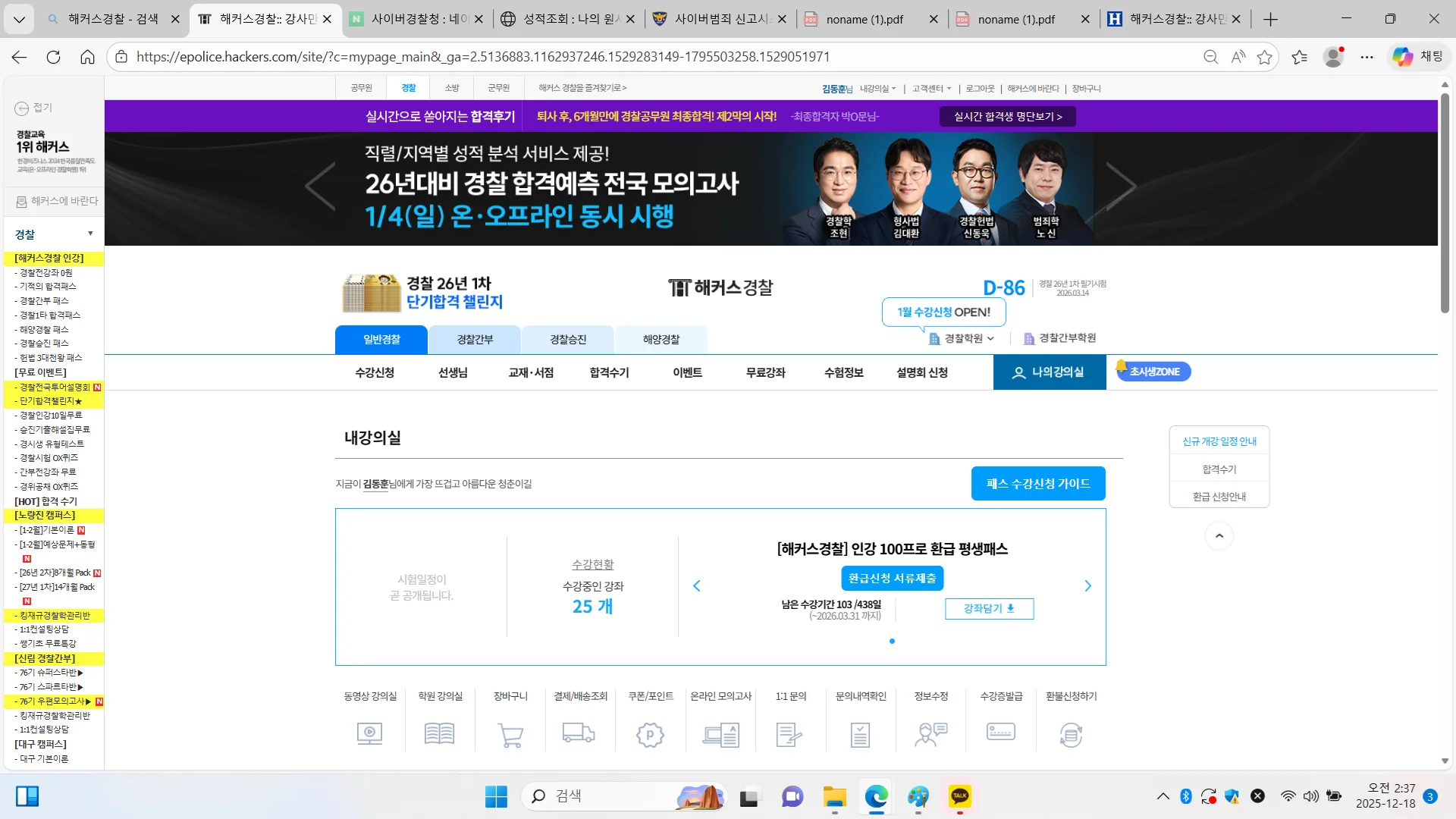Open the 내강의실 dropdown in top bar

point(877,89)
